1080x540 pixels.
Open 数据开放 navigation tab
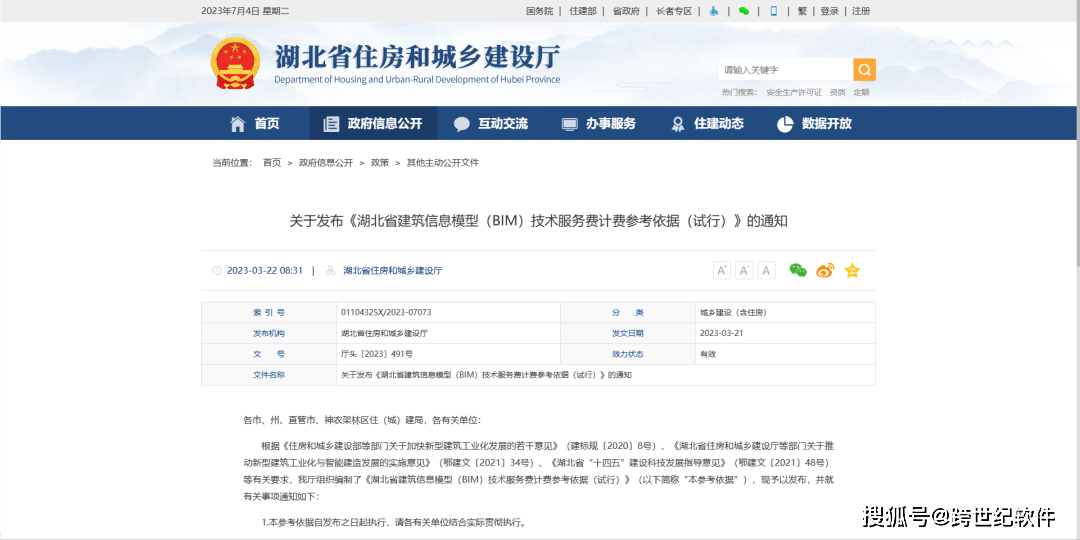[827, 124]
